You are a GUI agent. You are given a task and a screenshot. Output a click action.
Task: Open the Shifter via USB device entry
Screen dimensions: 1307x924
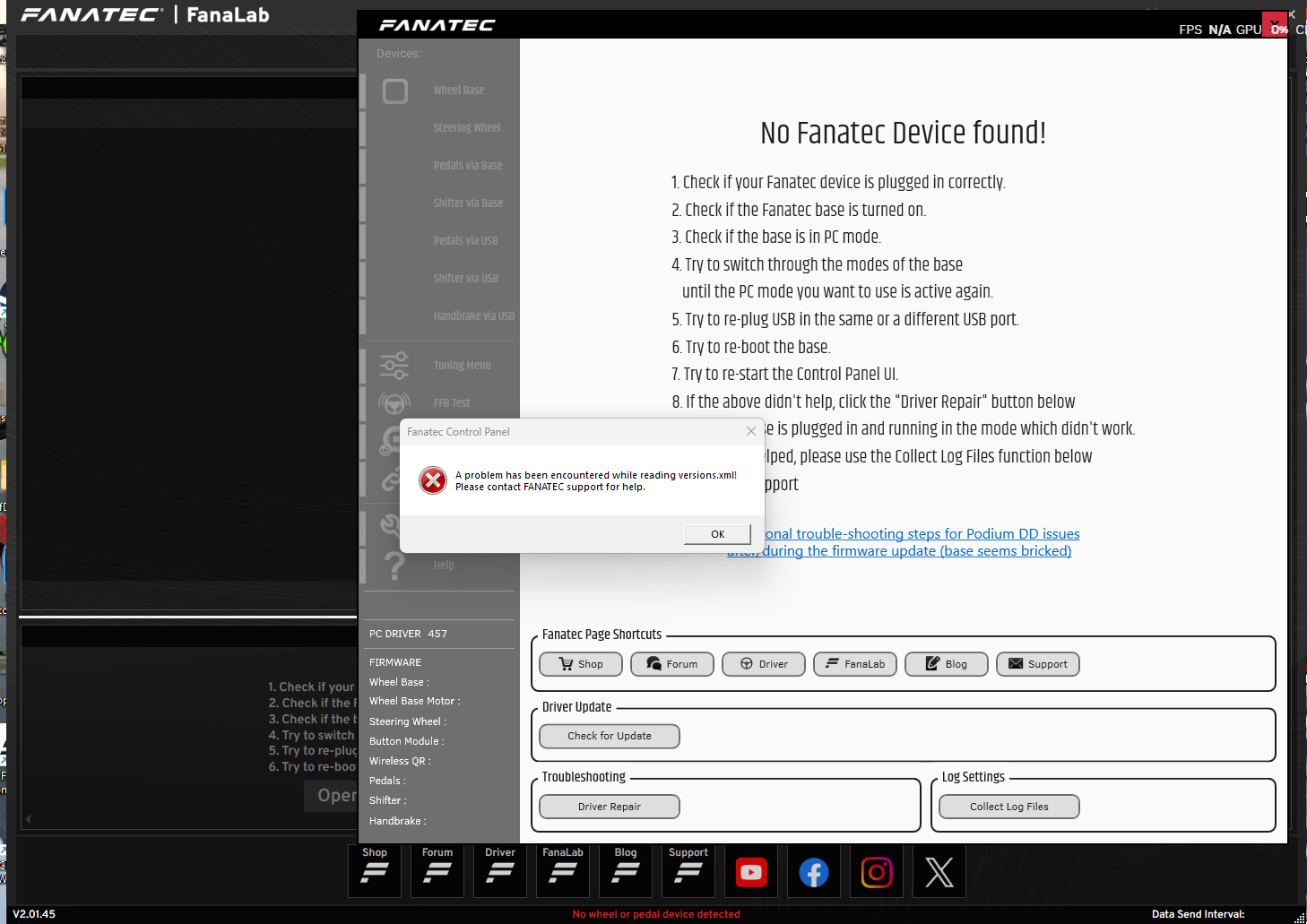(465, 279)
